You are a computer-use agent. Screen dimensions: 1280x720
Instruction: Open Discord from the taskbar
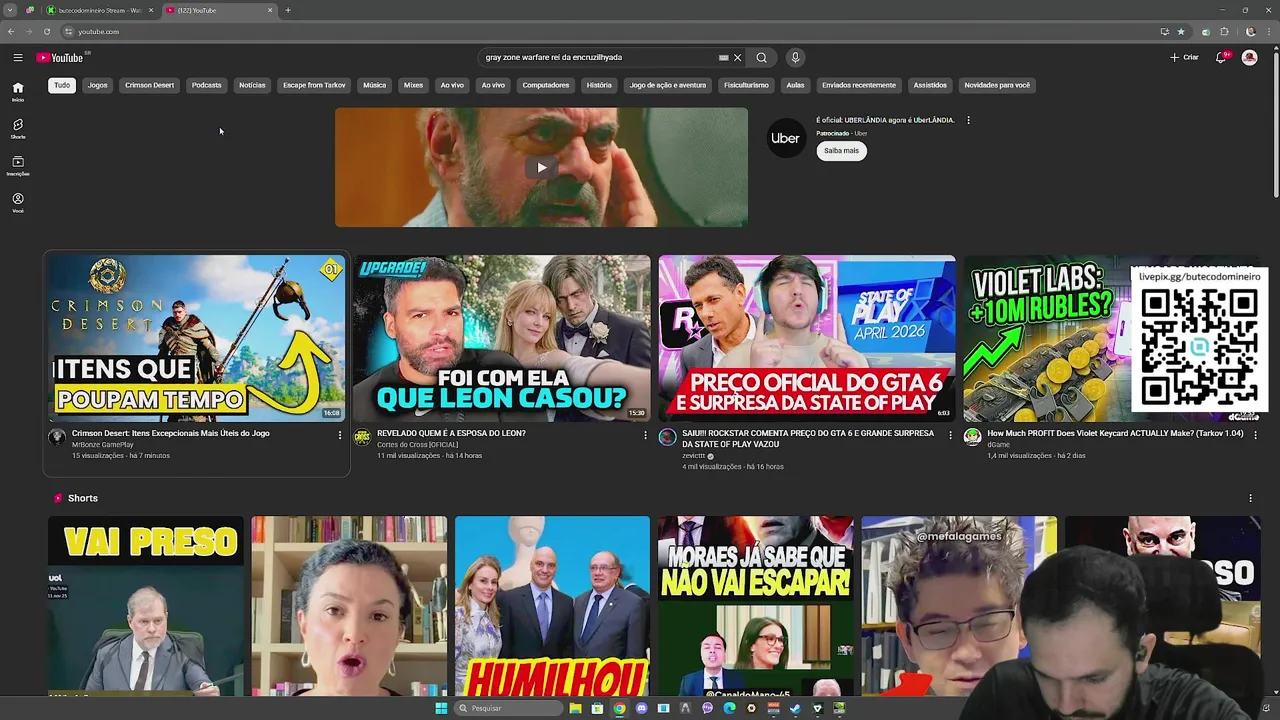pyautogui.click(x=641, y=708)
